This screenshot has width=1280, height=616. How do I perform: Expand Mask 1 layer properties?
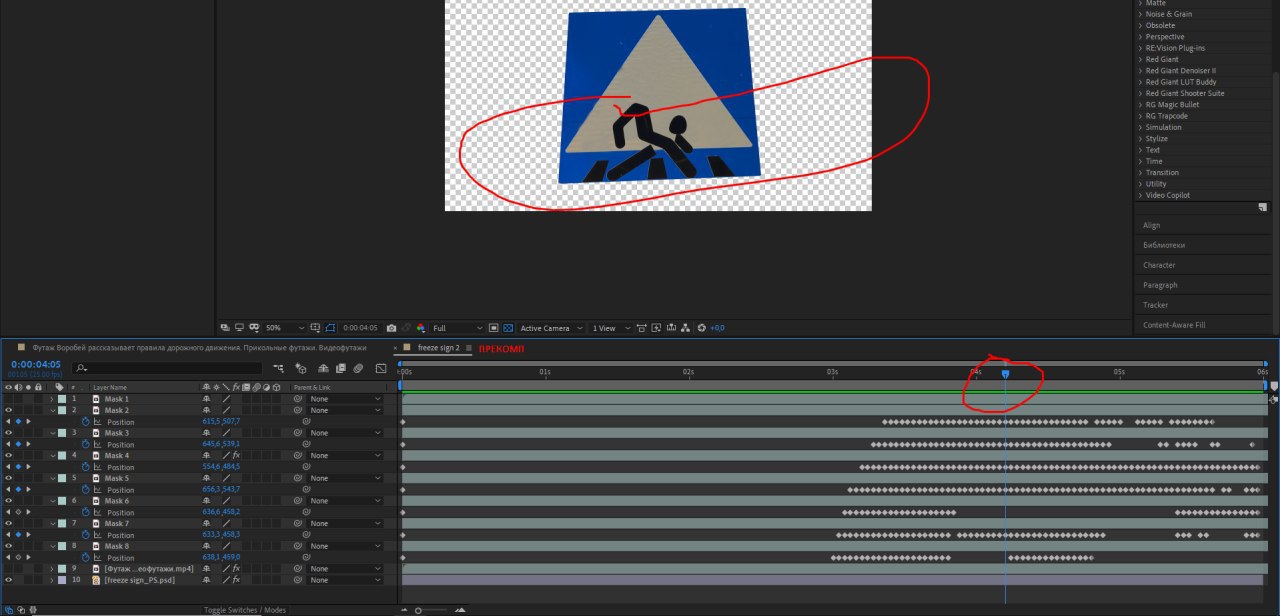[52, 399]
